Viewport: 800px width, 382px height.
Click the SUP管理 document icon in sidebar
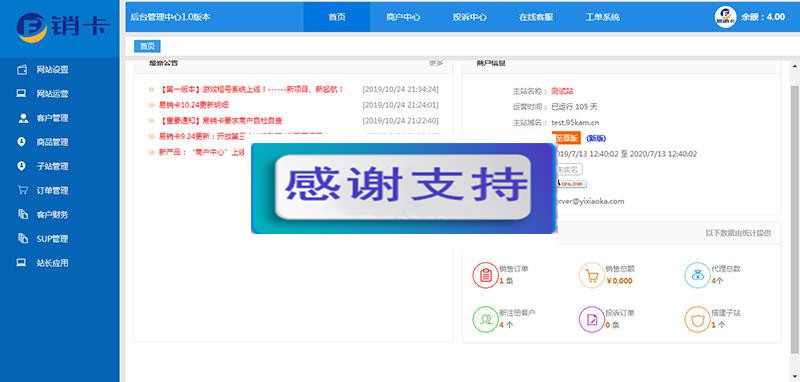coord(22,238)
